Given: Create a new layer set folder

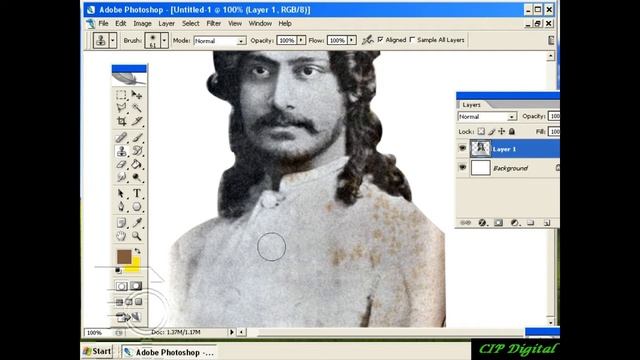Looking at the screenshot, I should click(x=531, y=223).
